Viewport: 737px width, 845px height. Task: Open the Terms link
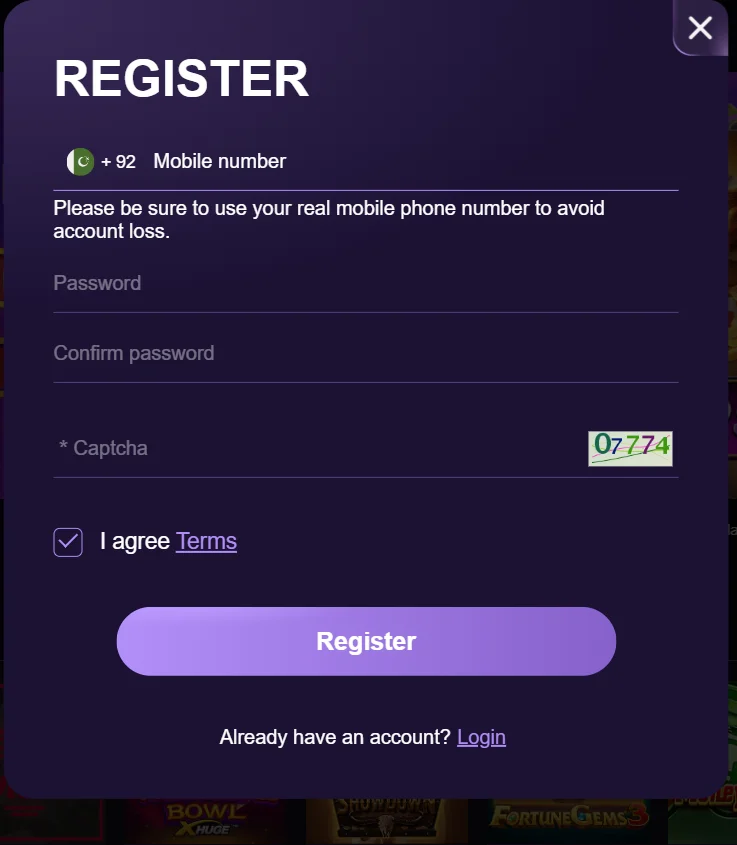point(206,542)
